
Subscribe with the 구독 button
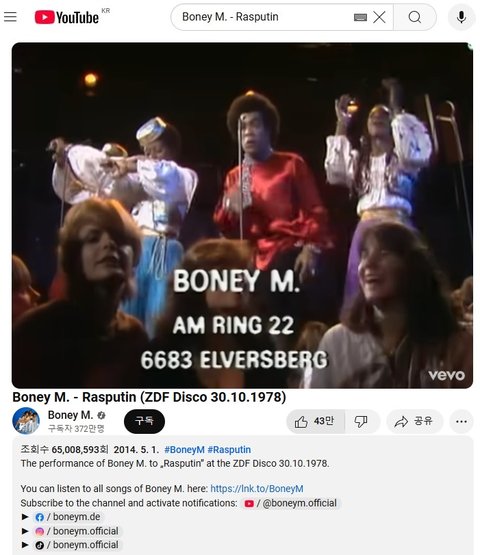144,421
